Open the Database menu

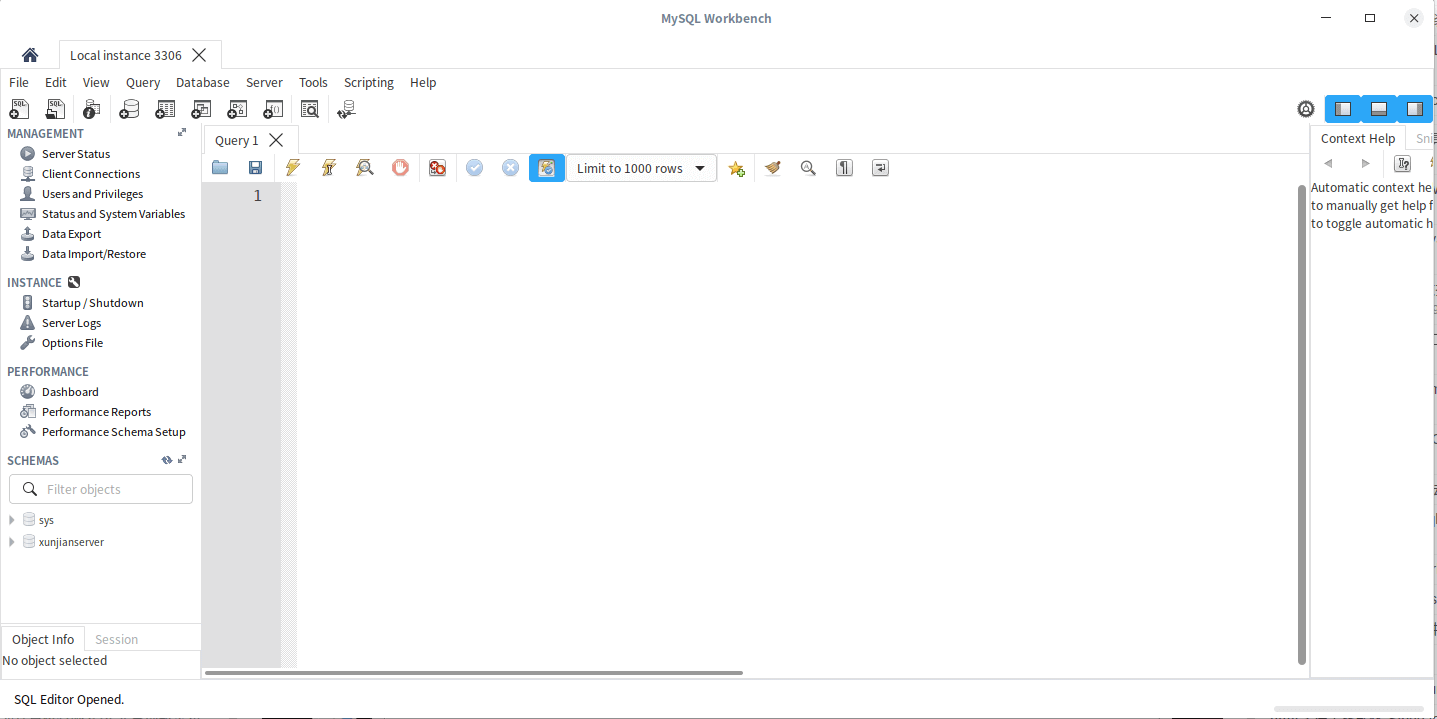pos(202,83)
